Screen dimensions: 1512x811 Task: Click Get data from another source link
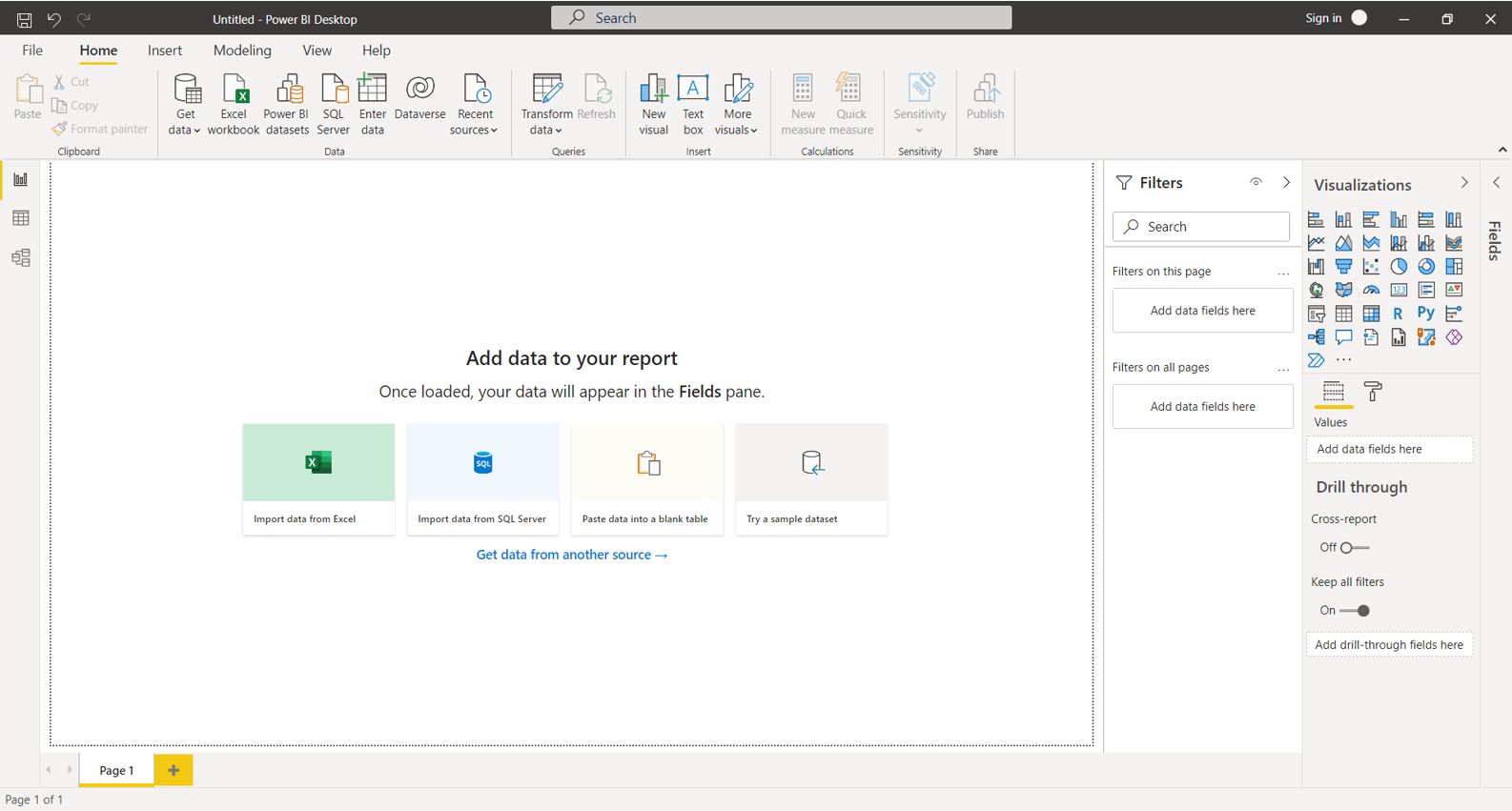tap(571, 555)
